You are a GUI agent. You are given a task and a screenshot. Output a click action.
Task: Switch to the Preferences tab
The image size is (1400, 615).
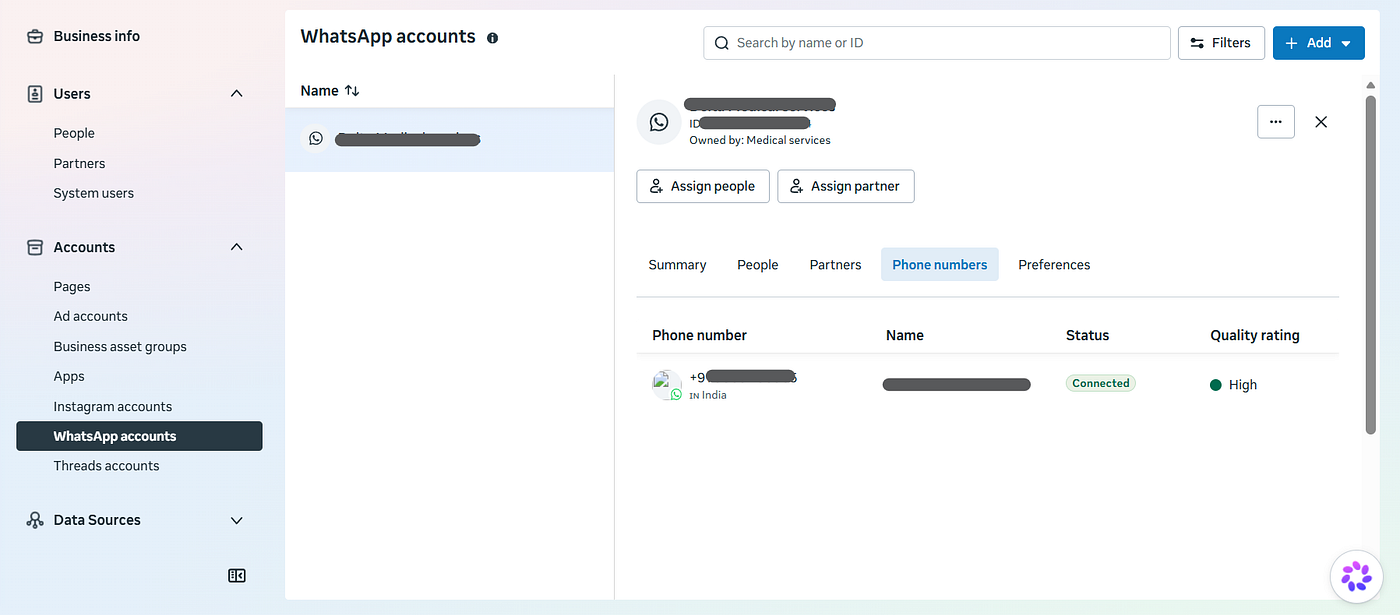1054,265
